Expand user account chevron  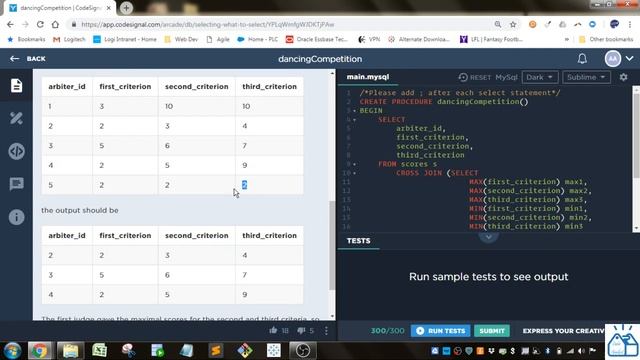(629, 58)
